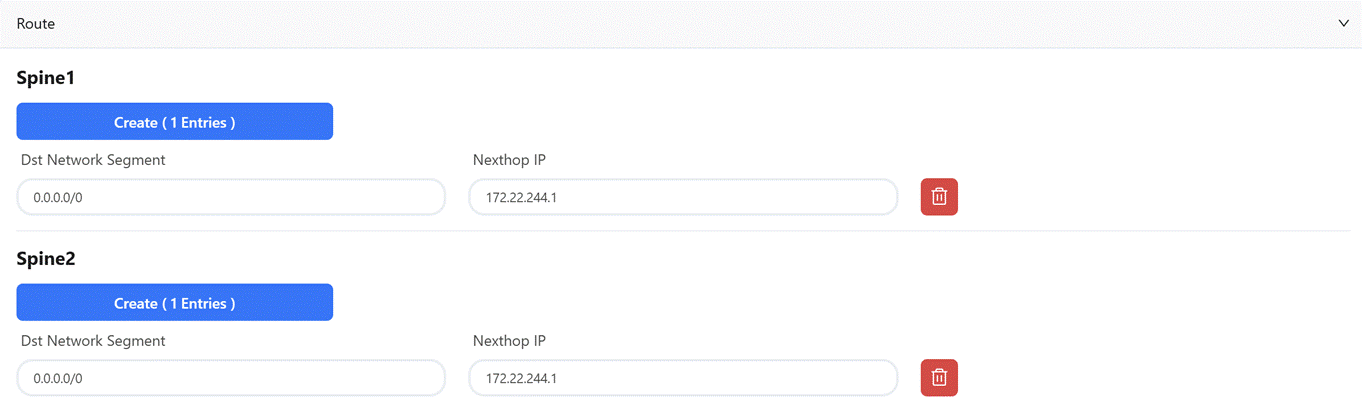Delete the Spine1 route entry

(x=939, y=197)
